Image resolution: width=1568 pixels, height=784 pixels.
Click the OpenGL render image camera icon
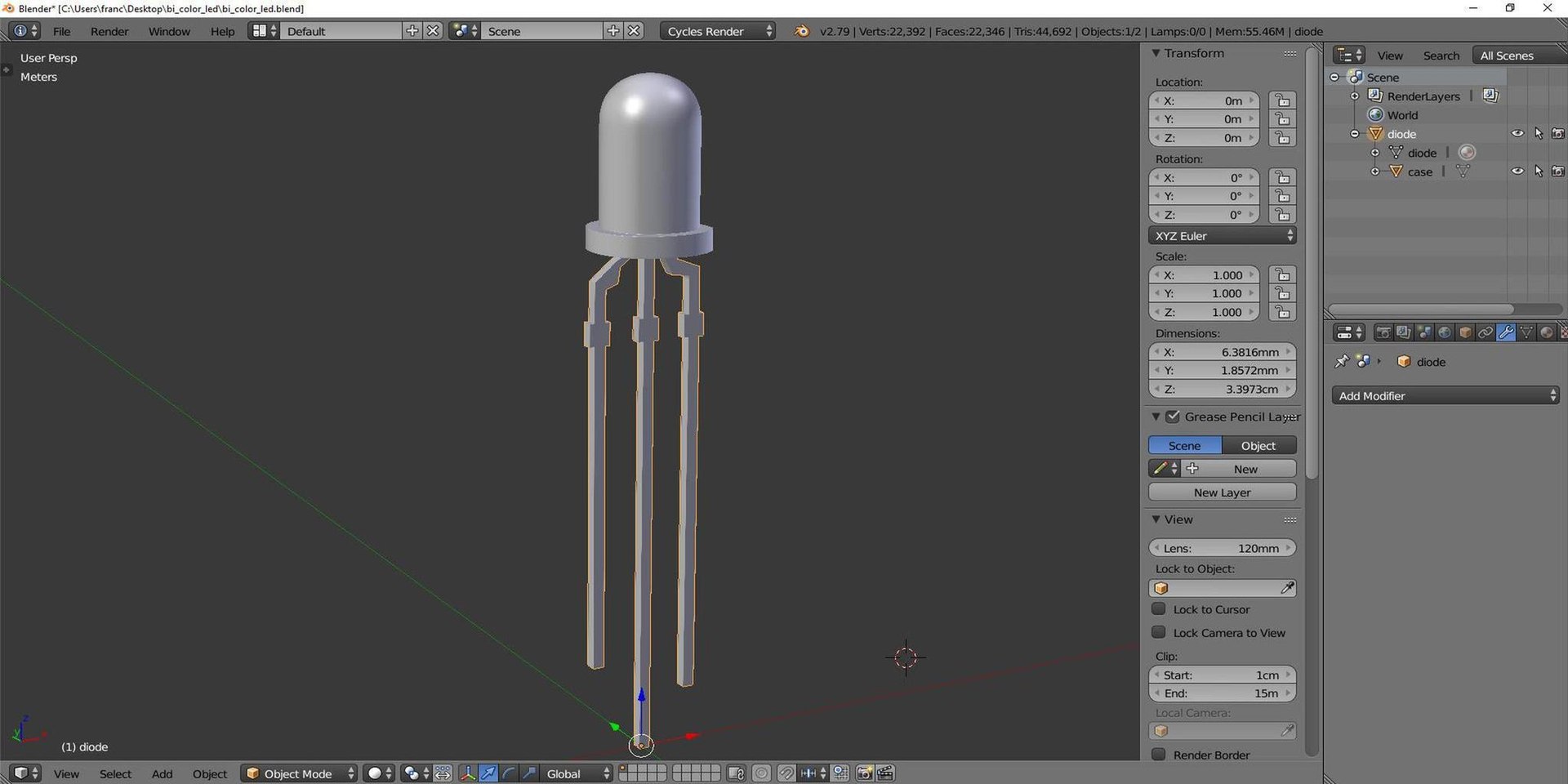(x=865, y=773)
